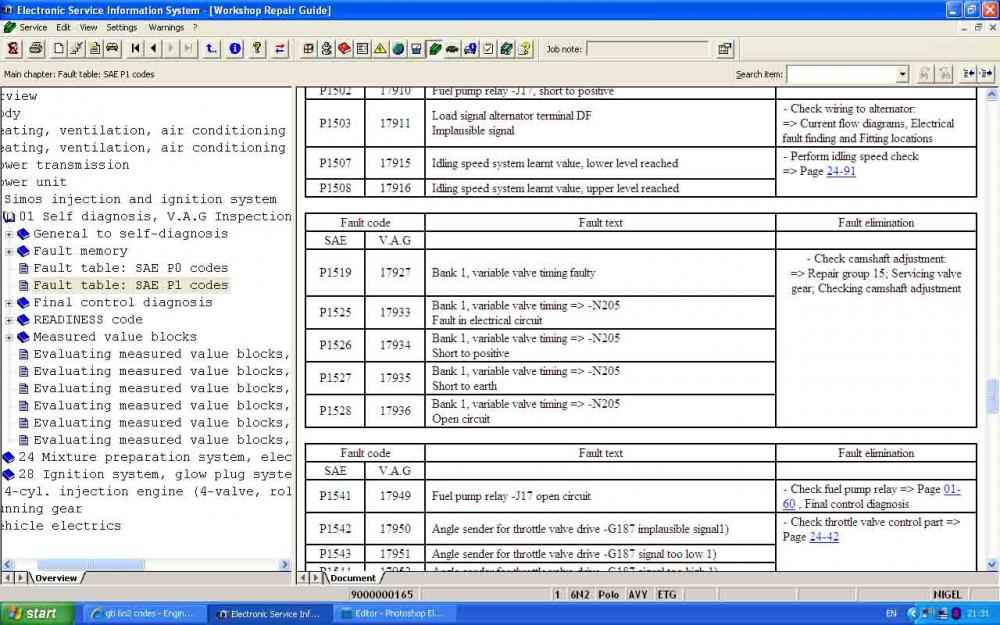Open the View menu
This screenshot has width=1000, height=625.
(88, 27)
